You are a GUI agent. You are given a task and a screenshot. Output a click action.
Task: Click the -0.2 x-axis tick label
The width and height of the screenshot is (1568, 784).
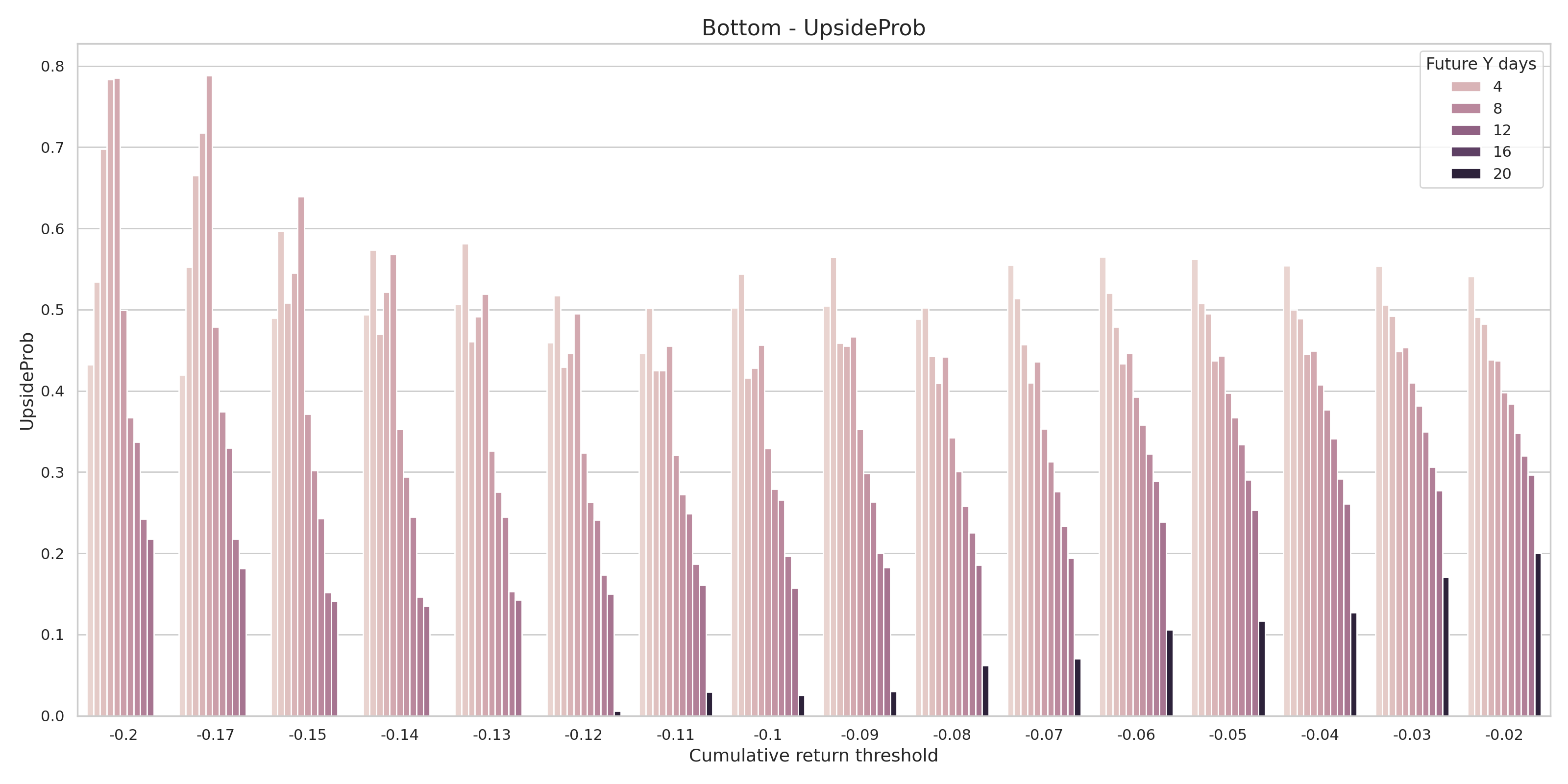123,735
